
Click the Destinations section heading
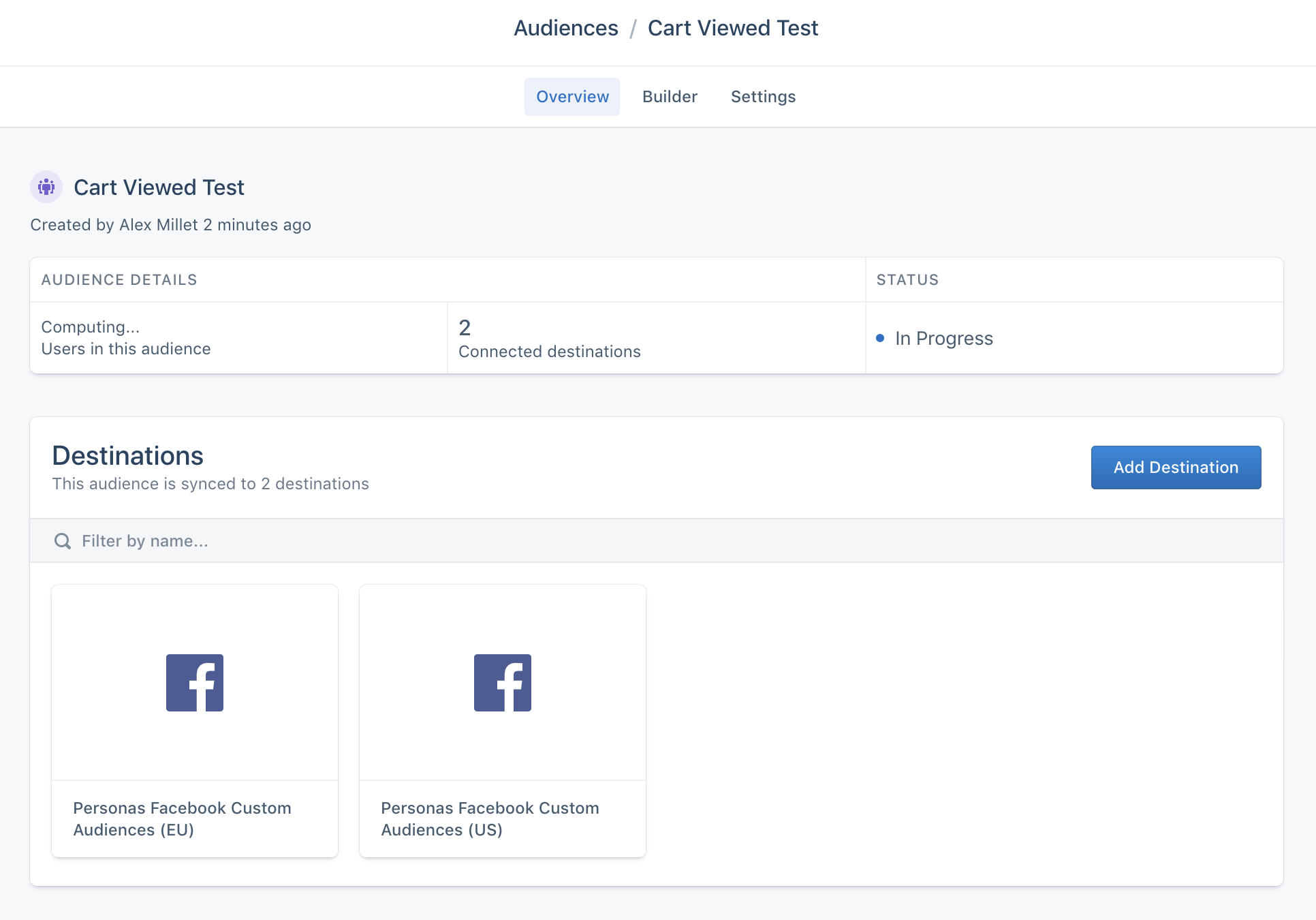coord(127,455)
